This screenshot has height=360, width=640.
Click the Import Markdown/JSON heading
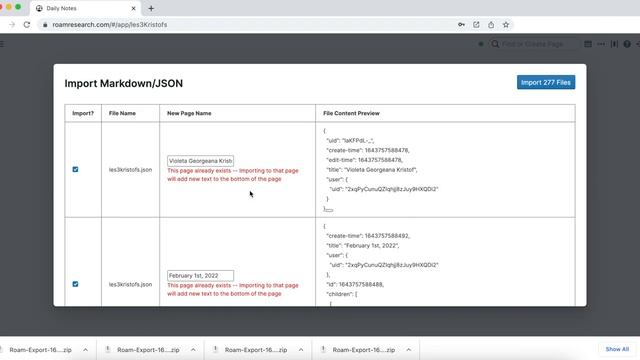point(124,83)
